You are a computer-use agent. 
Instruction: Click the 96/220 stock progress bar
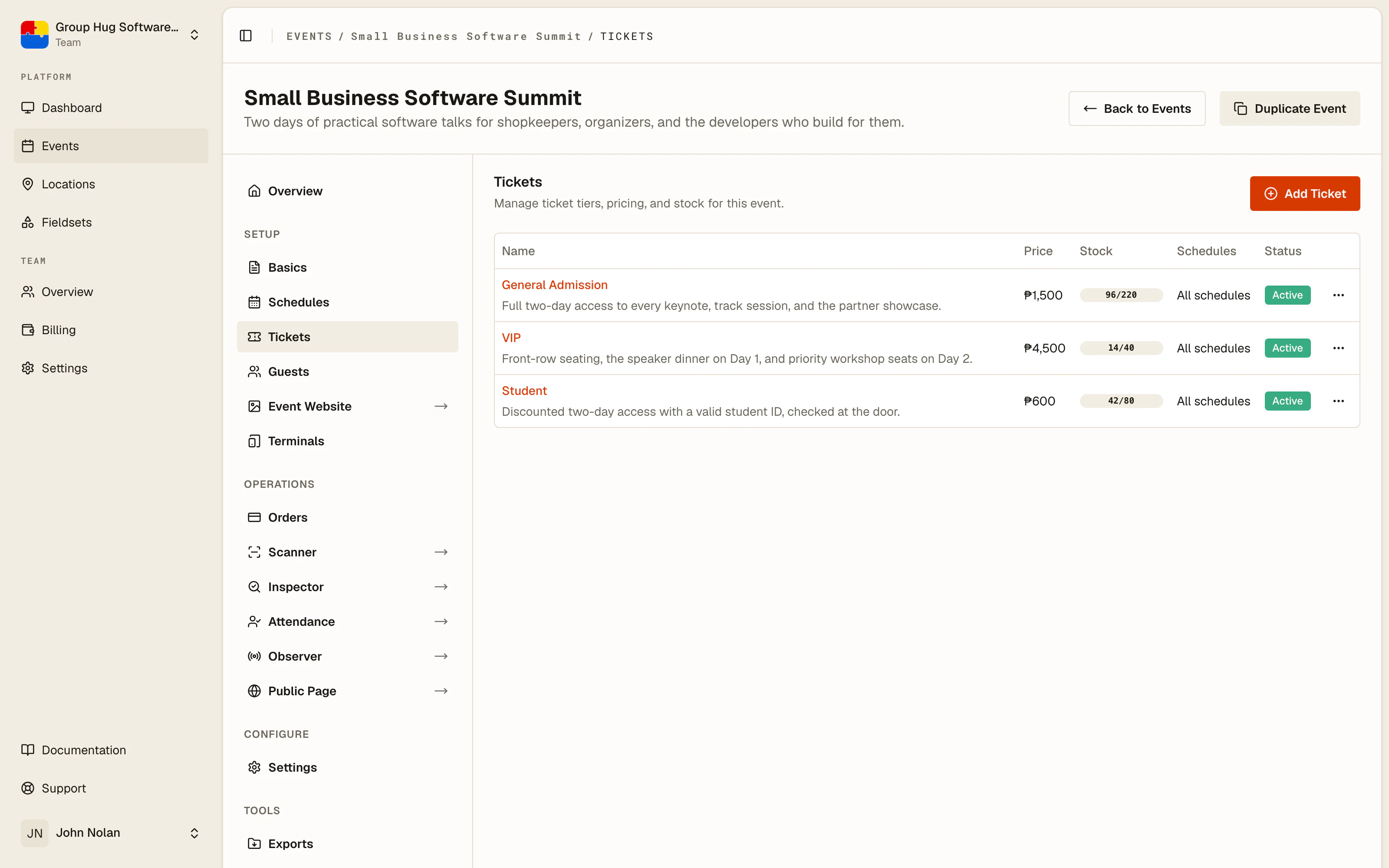[1121, 295]
